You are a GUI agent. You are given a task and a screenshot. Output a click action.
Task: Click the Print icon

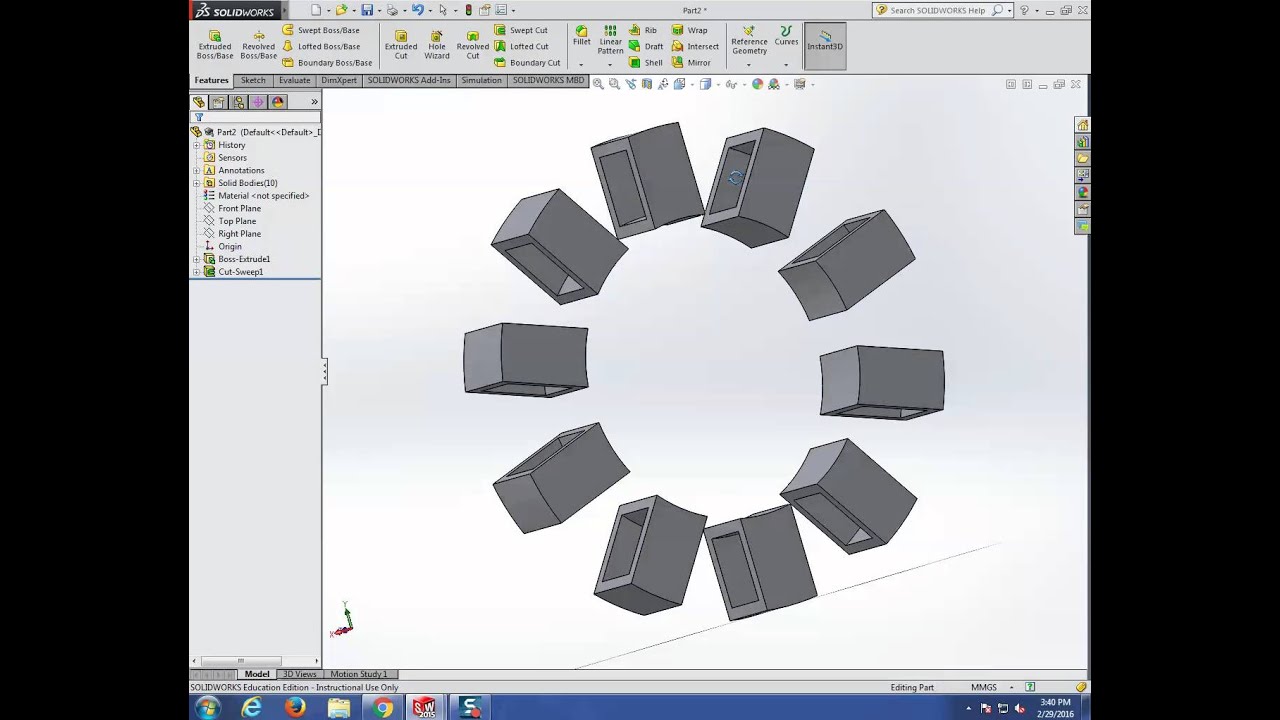[392, 10]
